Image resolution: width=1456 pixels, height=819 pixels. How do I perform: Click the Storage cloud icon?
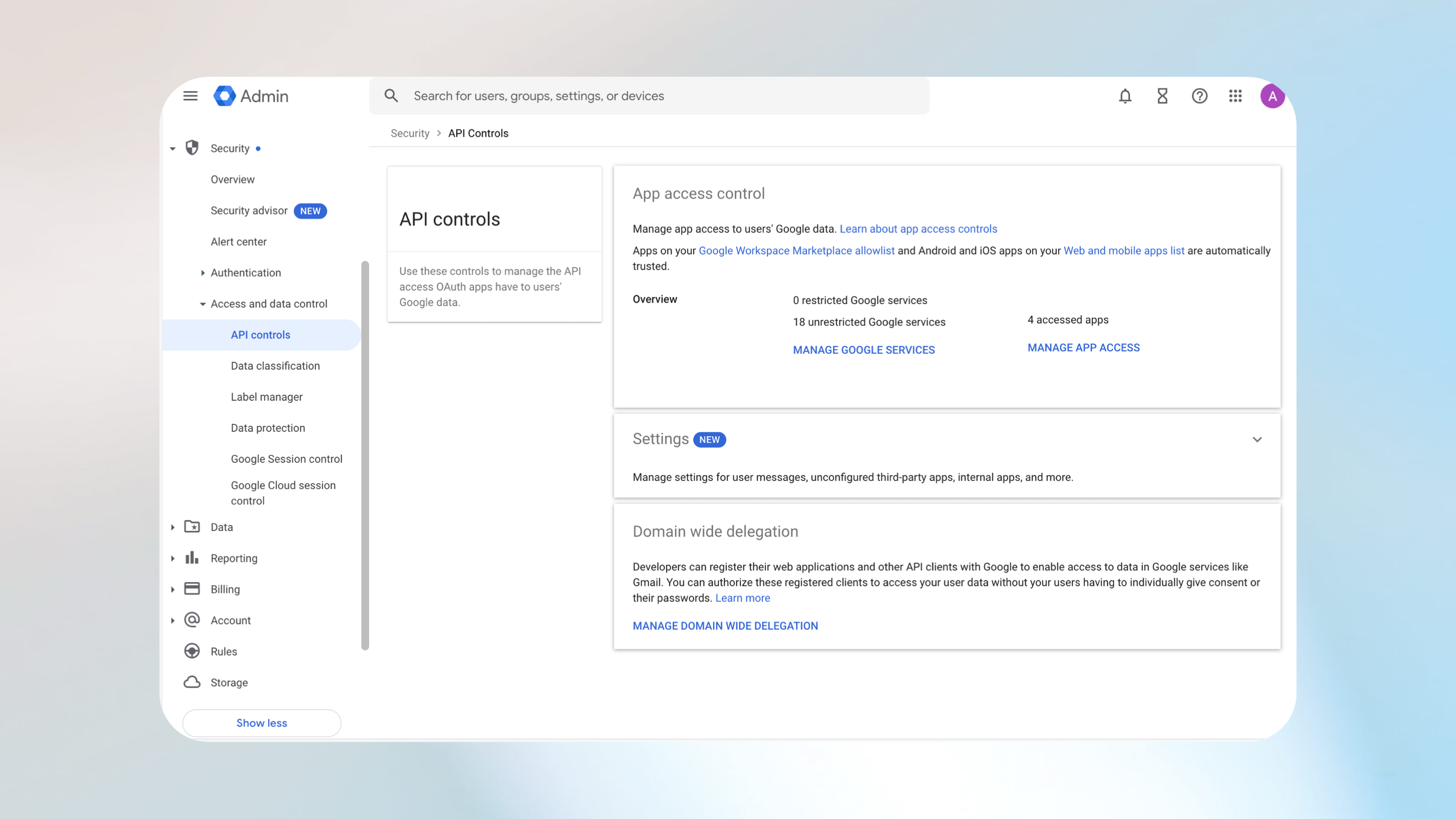pyautogui.click(x=191, y=682)
